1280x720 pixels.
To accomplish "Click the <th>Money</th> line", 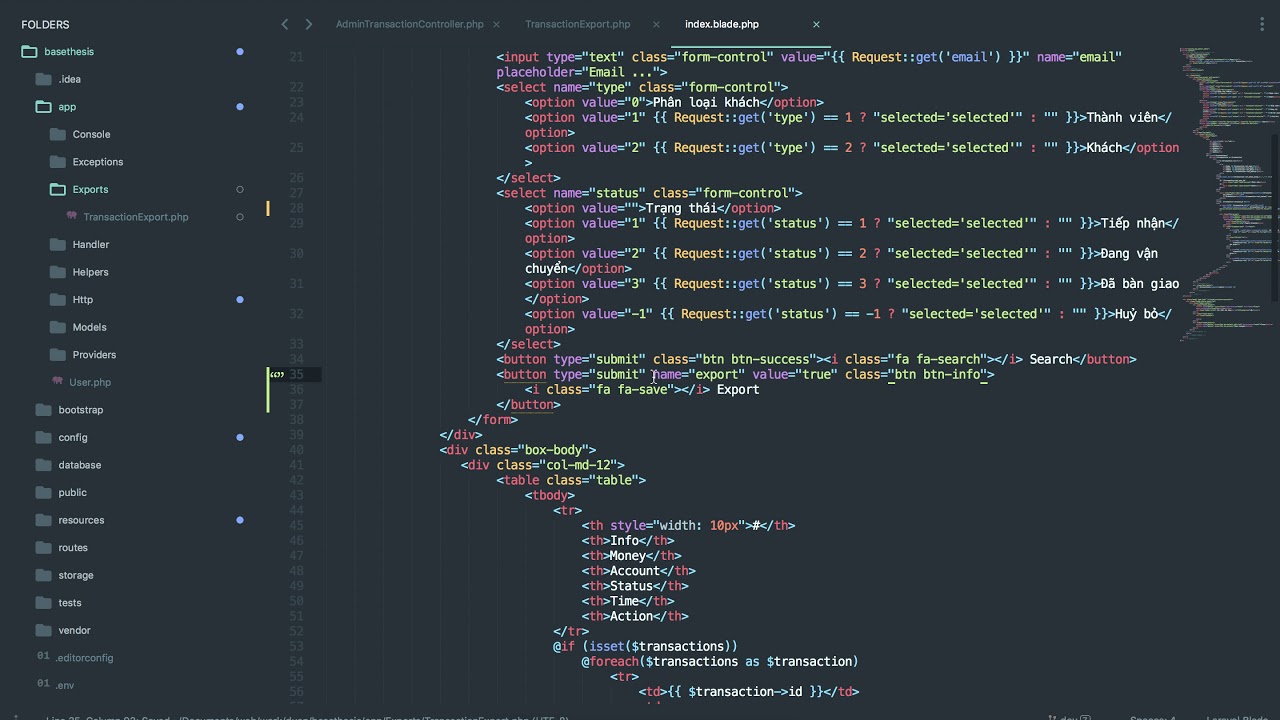I will (x=632, y=555).
